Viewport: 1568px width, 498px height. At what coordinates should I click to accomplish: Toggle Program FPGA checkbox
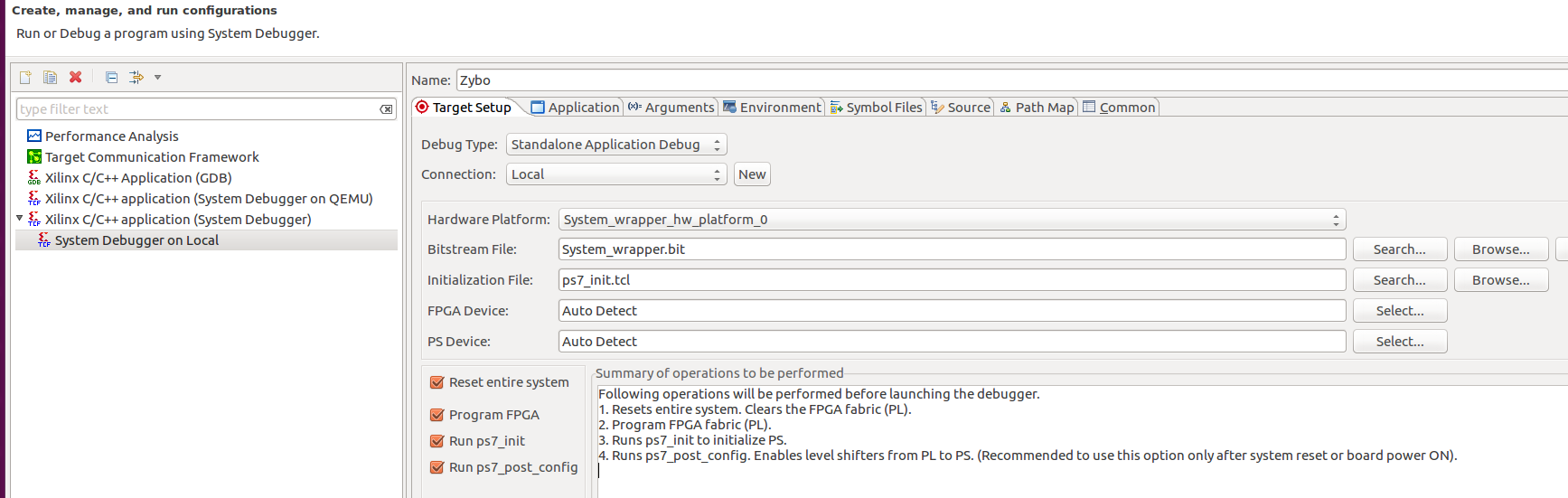point(437,415)
